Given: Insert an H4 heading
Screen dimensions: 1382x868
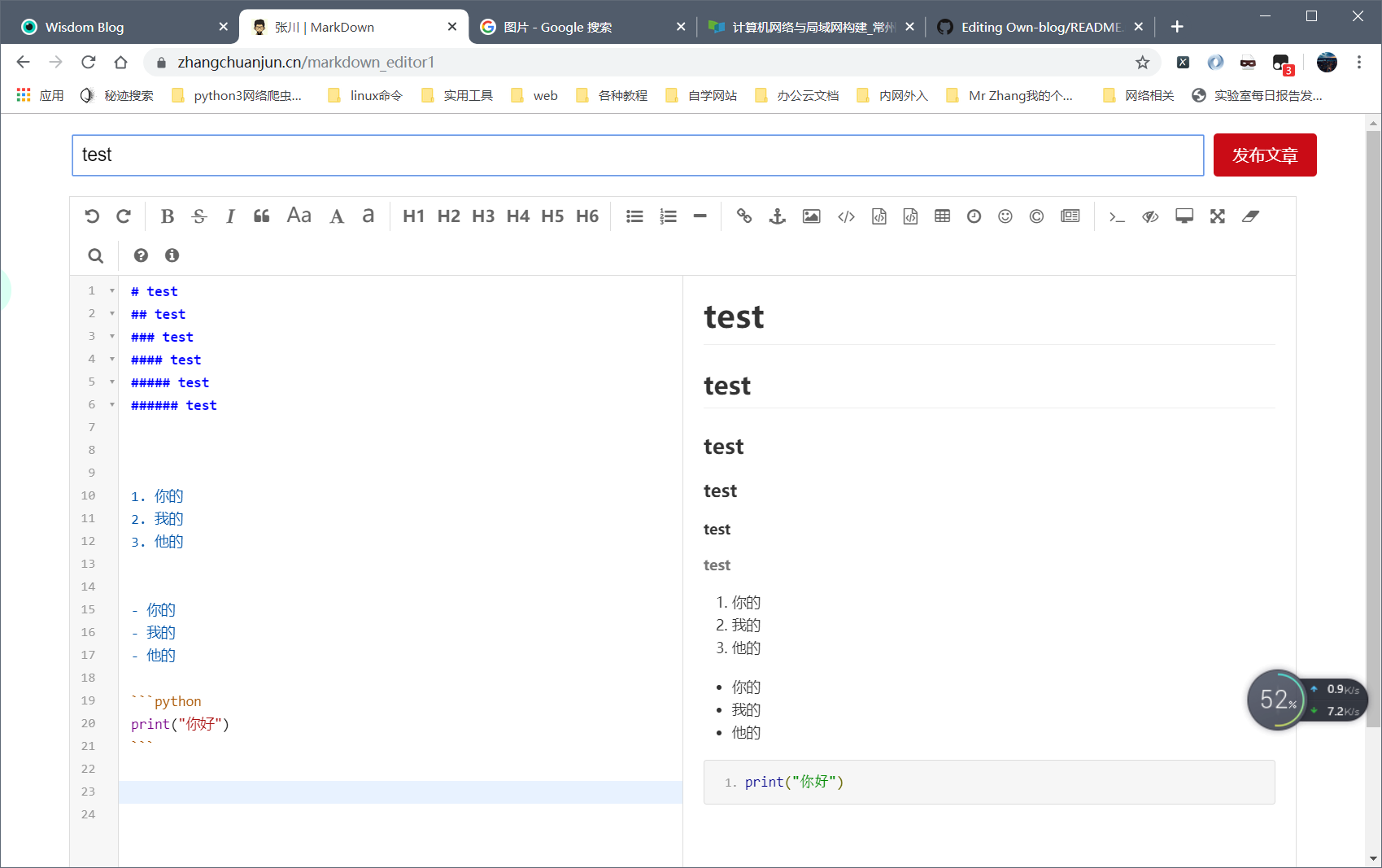Looking at the screenshot, I should click(x=518, y=216).
